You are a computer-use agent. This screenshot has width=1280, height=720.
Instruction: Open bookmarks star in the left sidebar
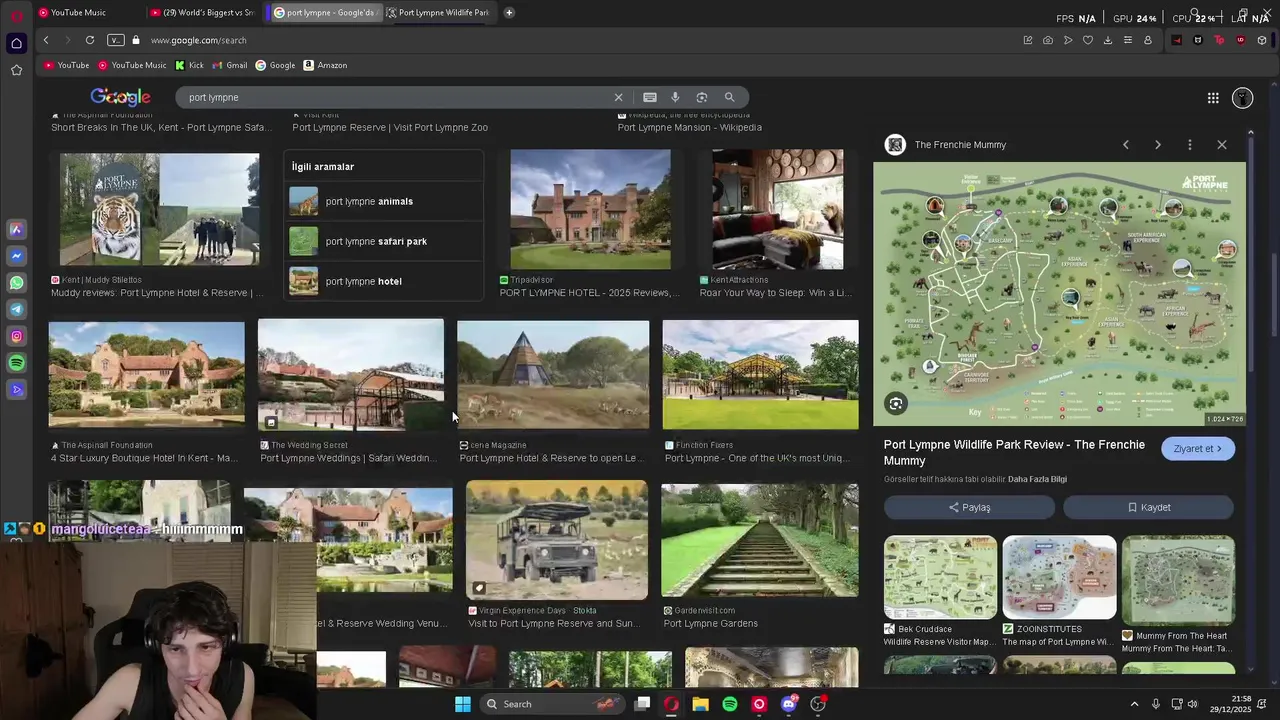point(16,70)
